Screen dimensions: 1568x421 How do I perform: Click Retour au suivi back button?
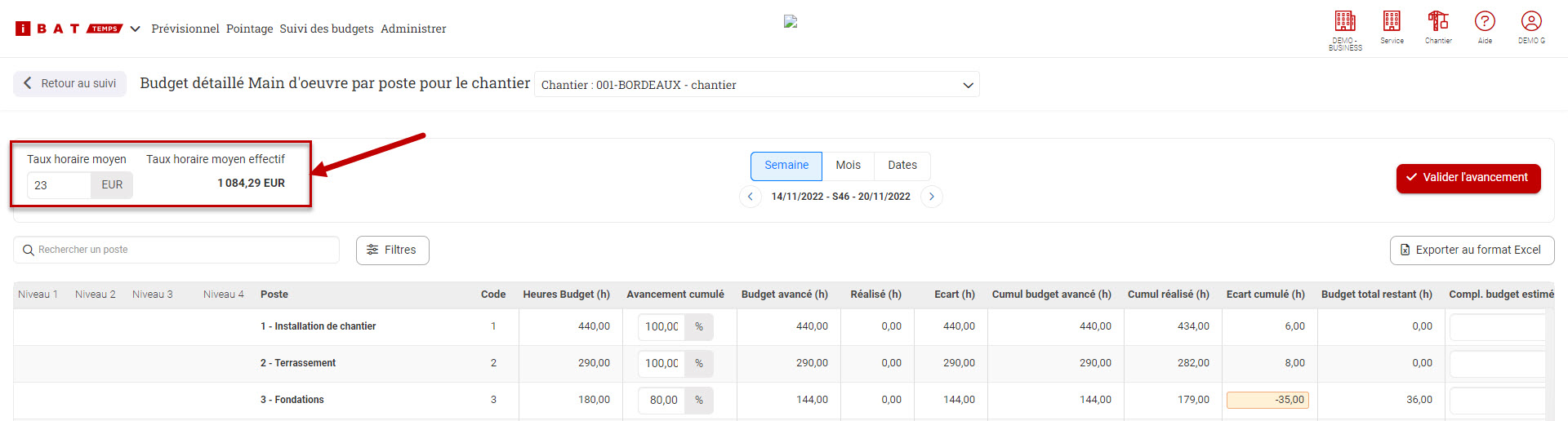[69, 83]
